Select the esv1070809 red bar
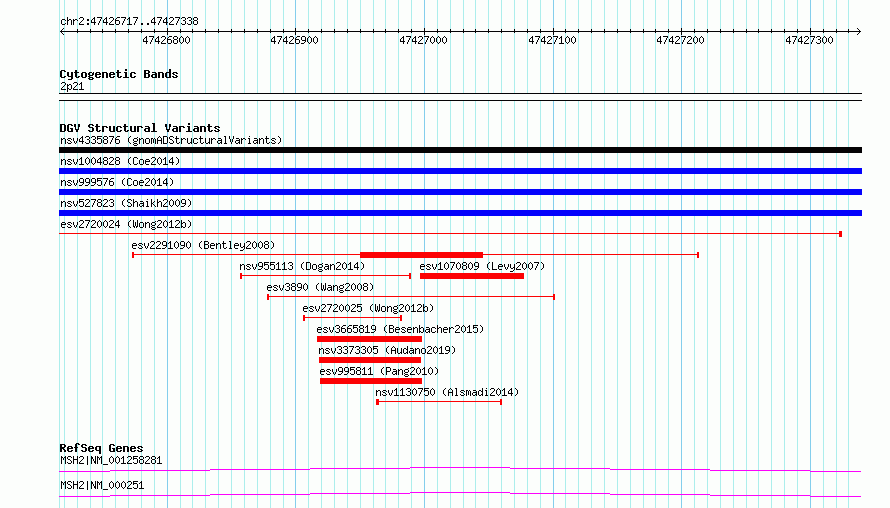 472,276
